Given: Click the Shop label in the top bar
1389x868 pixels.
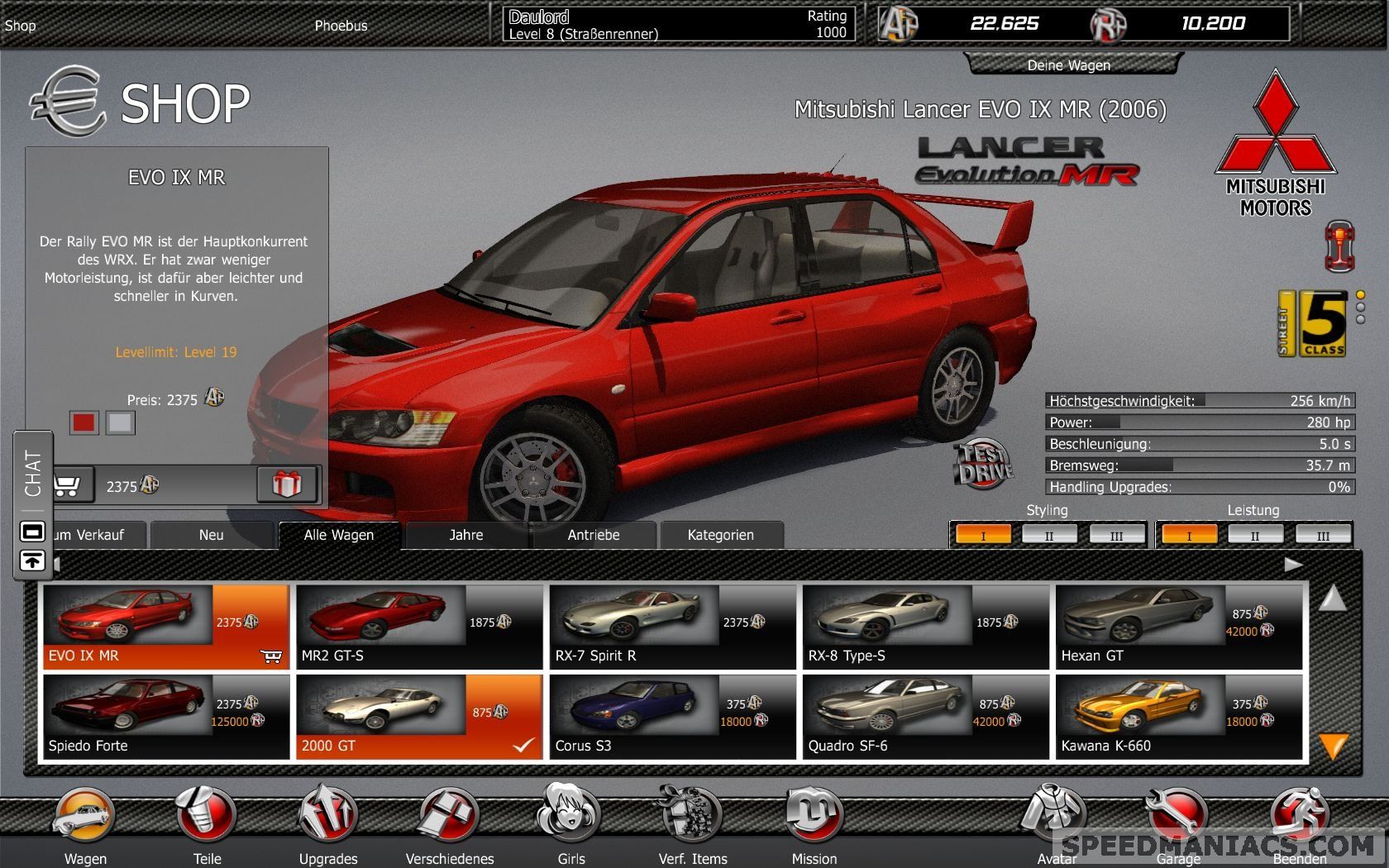Looking at the screenshot, I should click(x=20, y=26).
